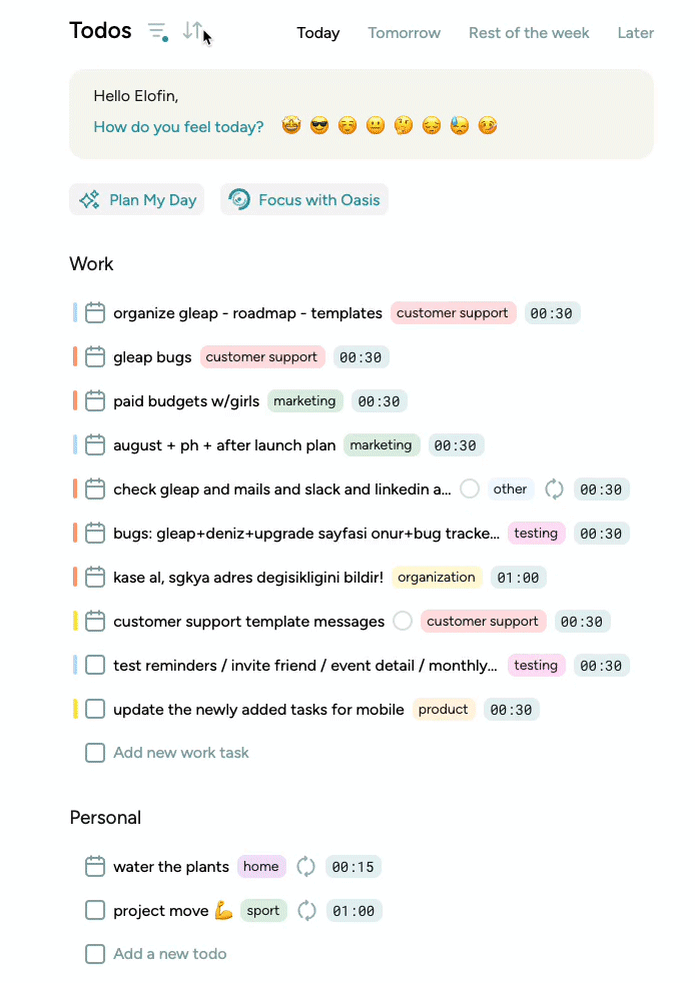This screenshot has width=695, height=983.
Task: Open the marketing tag on august plan task
Action: click(381, 445)
